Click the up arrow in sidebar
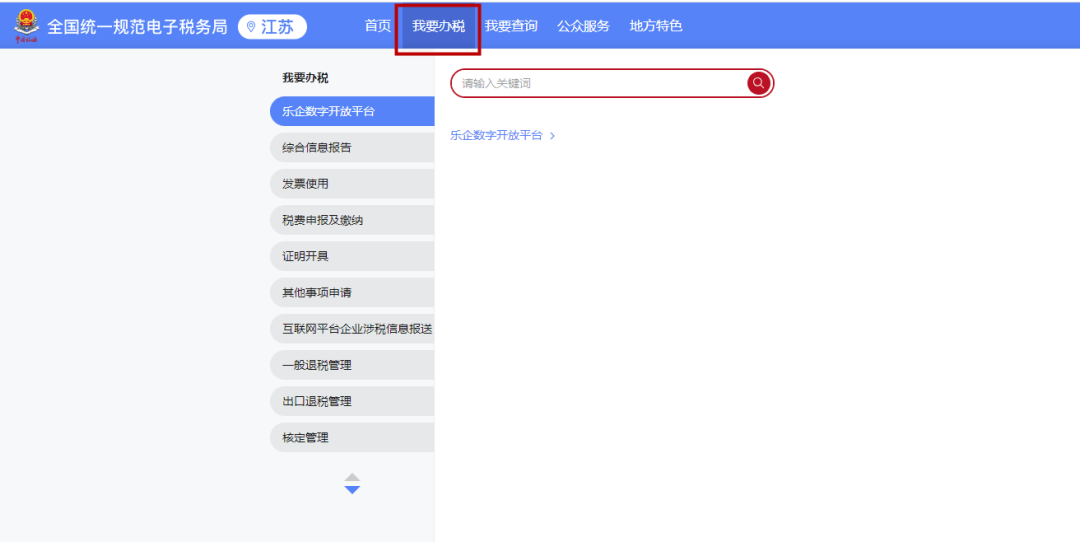The height and width of the screenshot is (542, 1080). pos(352,477)
